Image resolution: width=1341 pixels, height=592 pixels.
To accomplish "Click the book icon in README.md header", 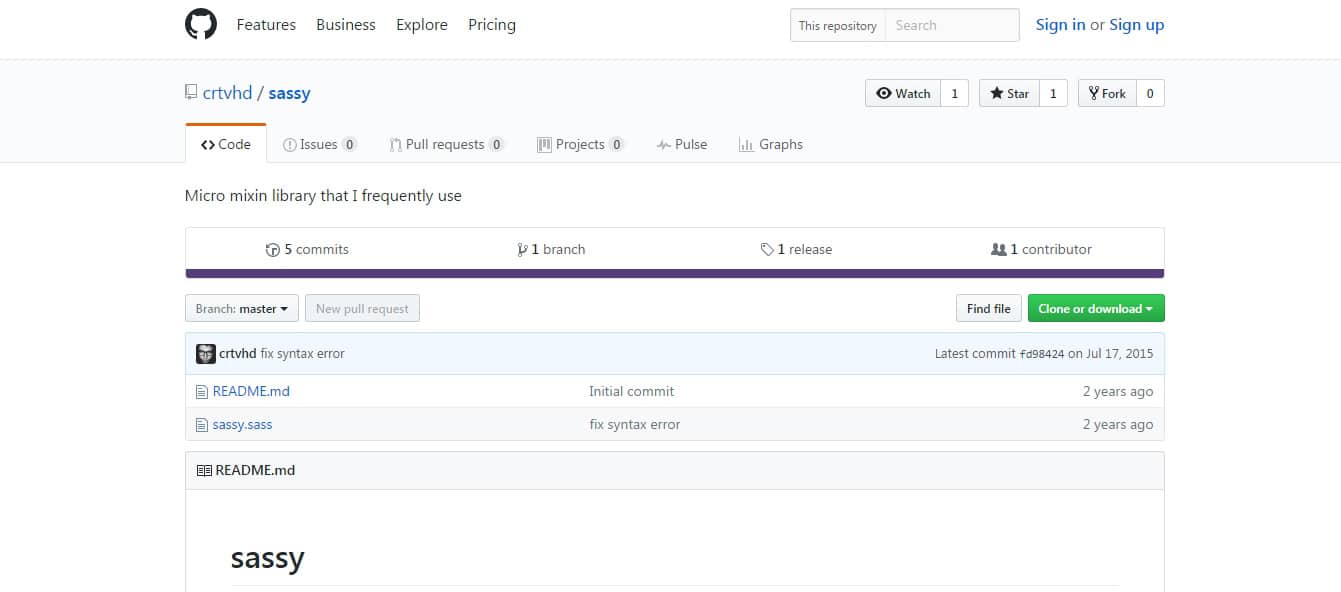I will (x=204, y=470).
